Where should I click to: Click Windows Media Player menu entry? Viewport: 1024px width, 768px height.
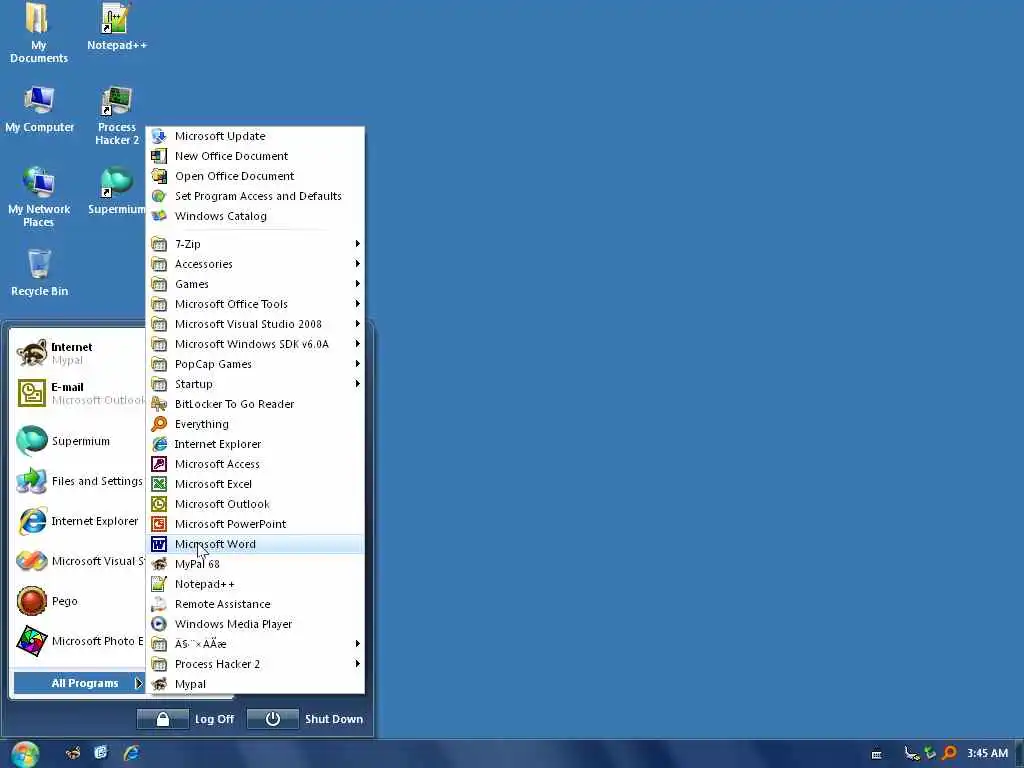click(255, 624)
